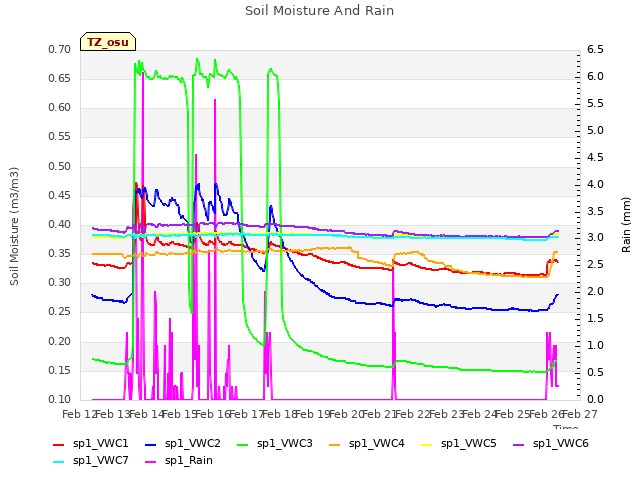640x480 pixels.
Task: Click the chart title Soil Moisture And Rain
Action: pos(320,11)
